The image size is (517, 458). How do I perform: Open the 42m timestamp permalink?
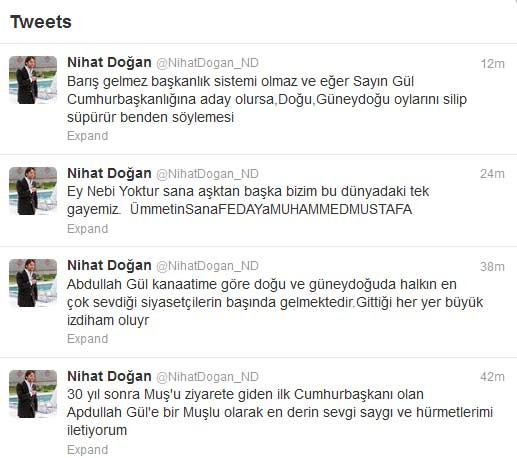pos(492,377)
